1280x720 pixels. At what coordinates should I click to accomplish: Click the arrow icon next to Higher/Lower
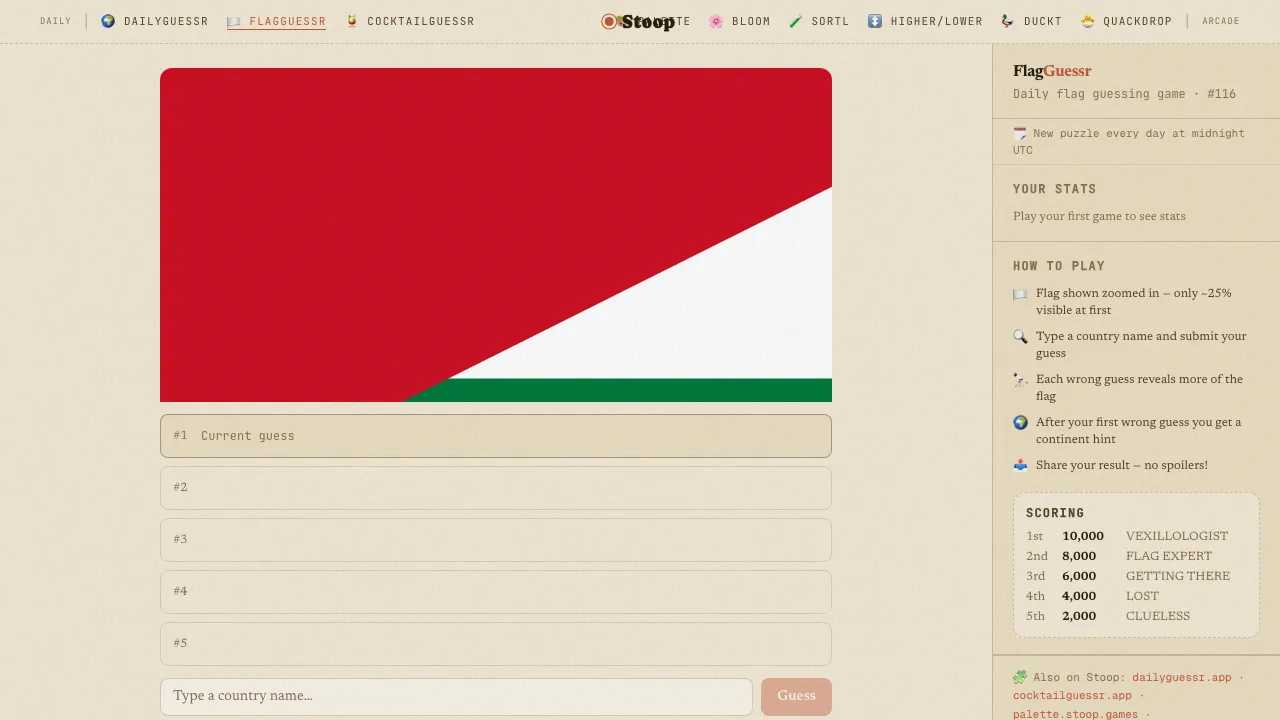[875, 21]
